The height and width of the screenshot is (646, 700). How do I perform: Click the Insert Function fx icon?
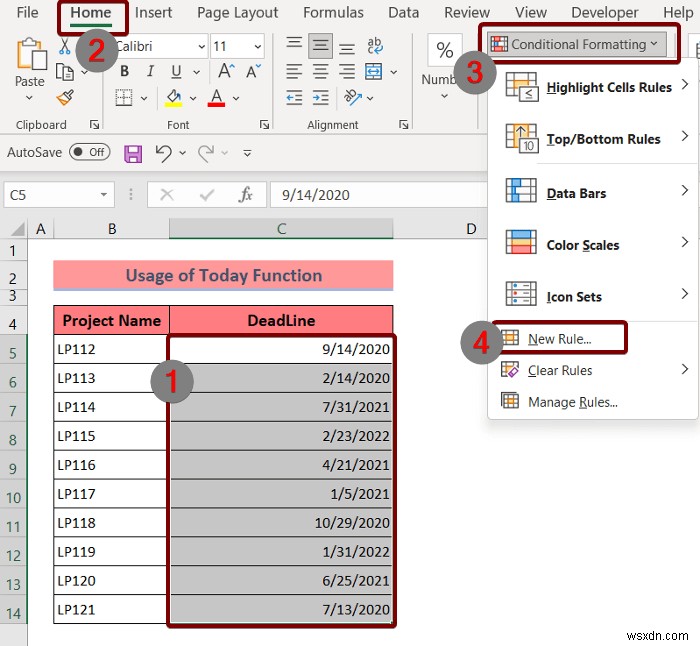[x=246, y=195]
